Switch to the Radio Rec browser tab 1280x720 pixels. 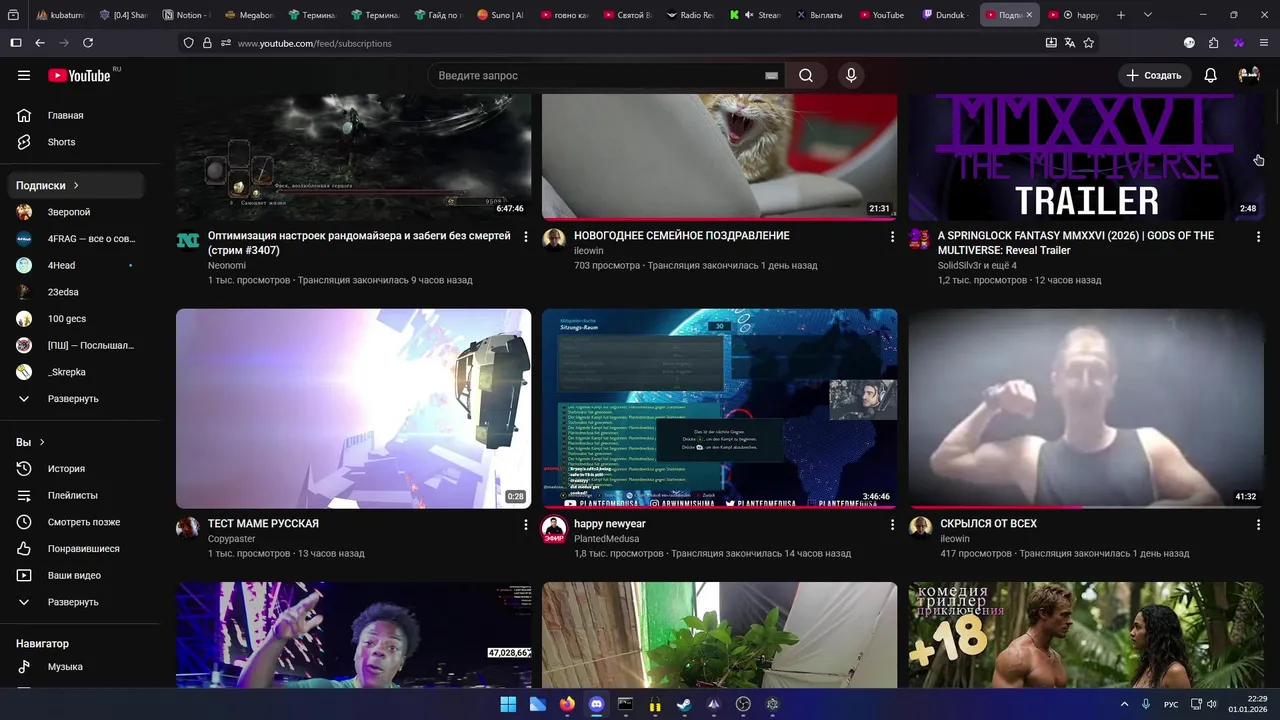point(689,15)
